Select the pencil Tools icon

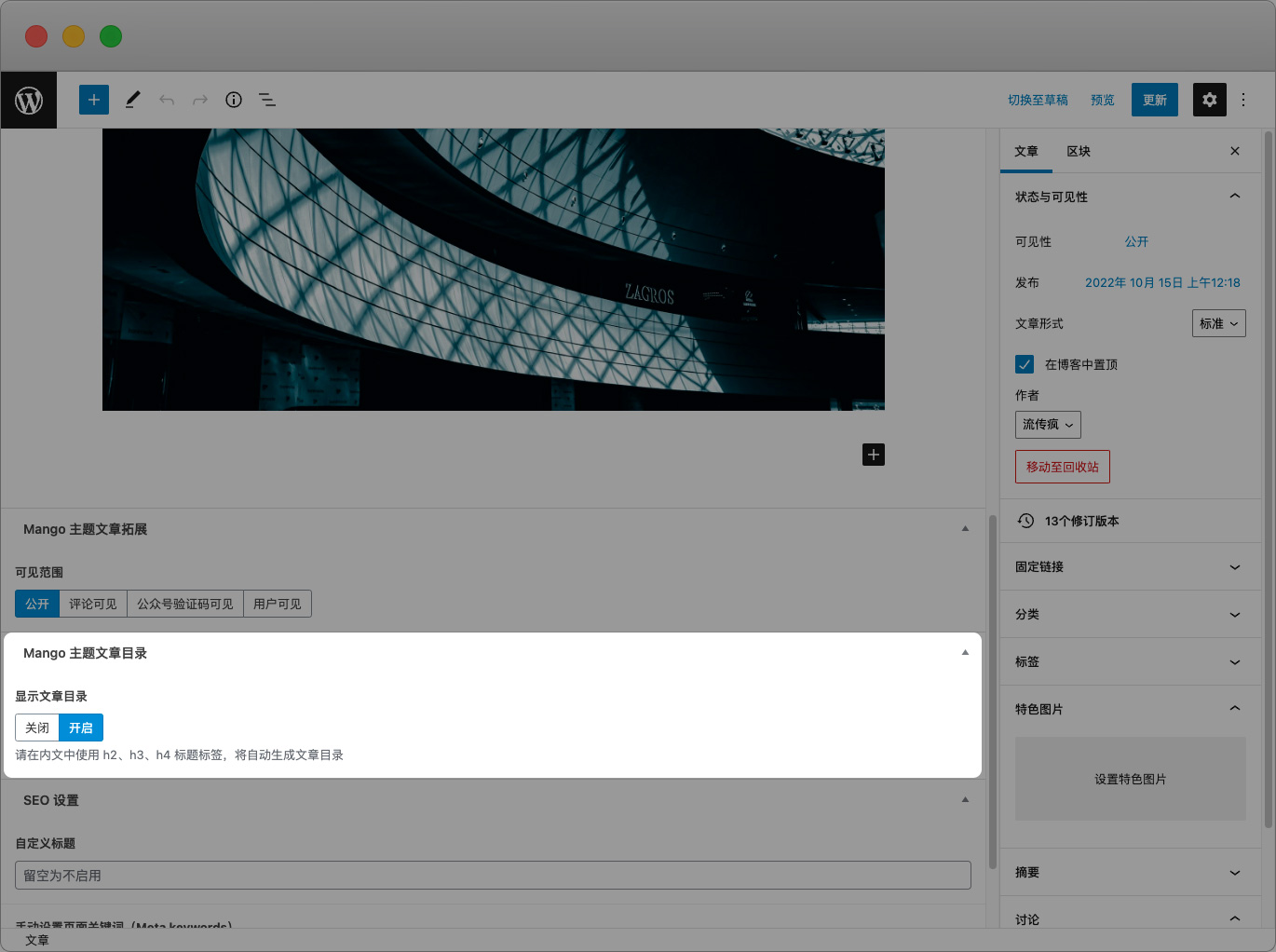[133, 100]
